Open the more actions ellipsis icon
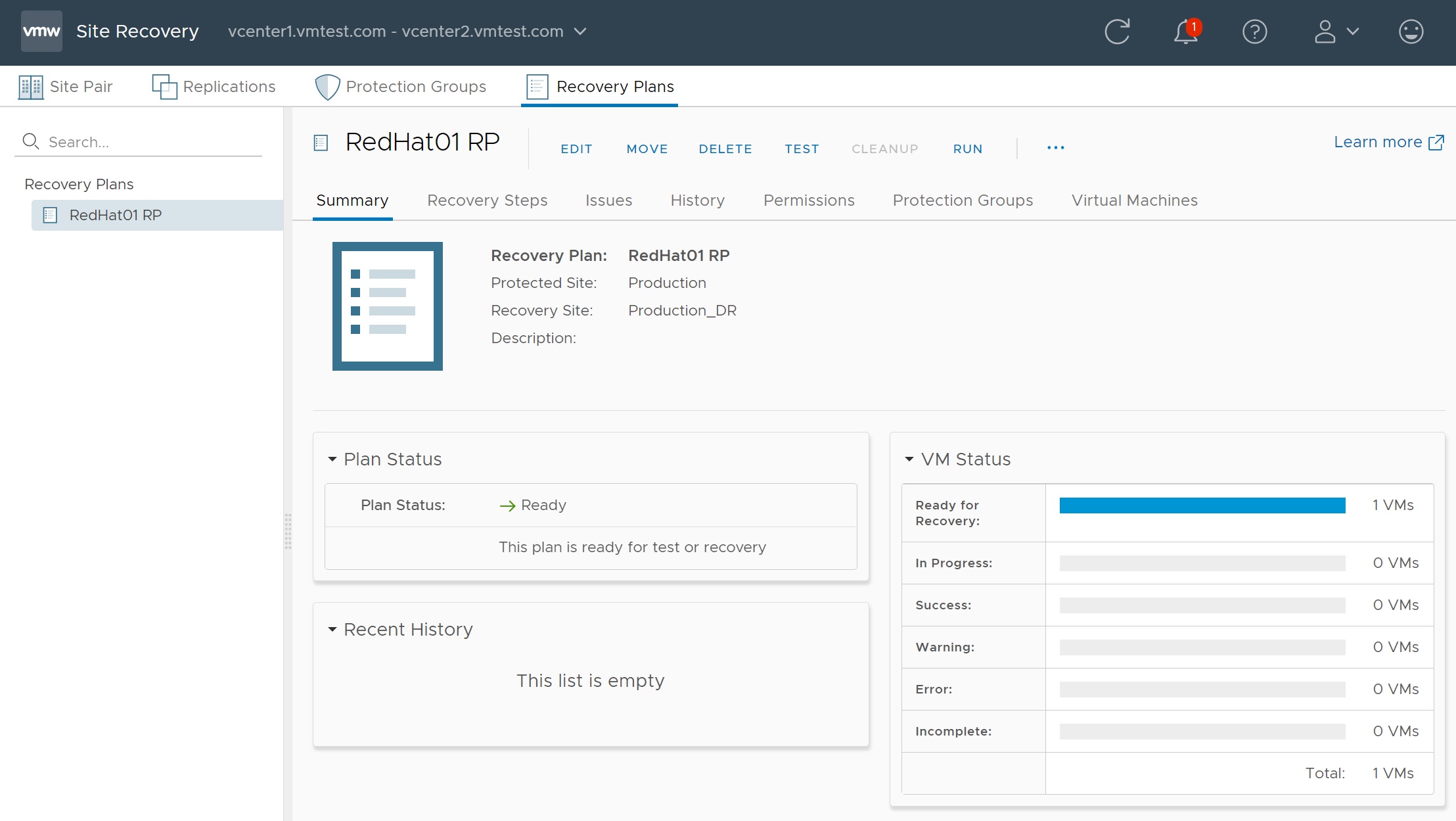Image resolution: width=1456 pixels, height=821 pixels. coord(1055,148)
